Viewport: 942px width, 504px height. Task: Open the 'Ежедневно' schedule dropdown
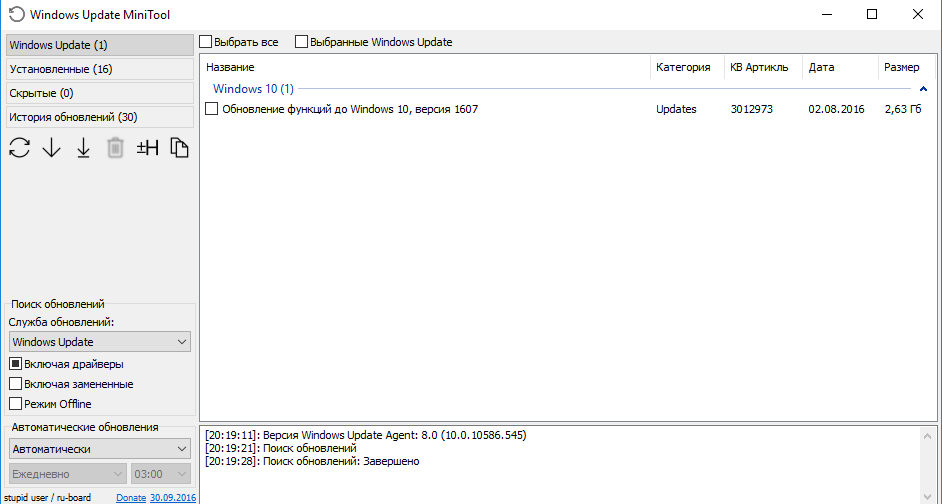click(68, 474)
